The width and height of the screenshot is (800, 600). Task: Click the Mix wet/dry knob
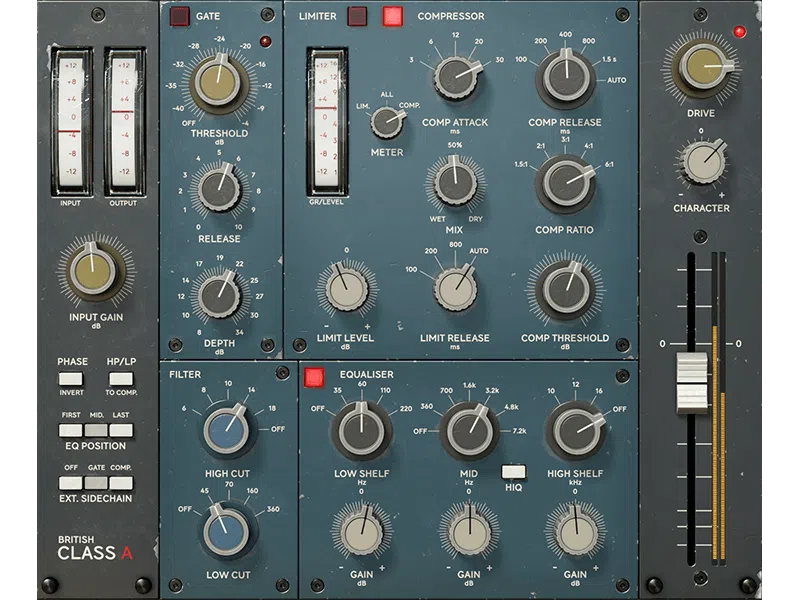coord(454,181)
